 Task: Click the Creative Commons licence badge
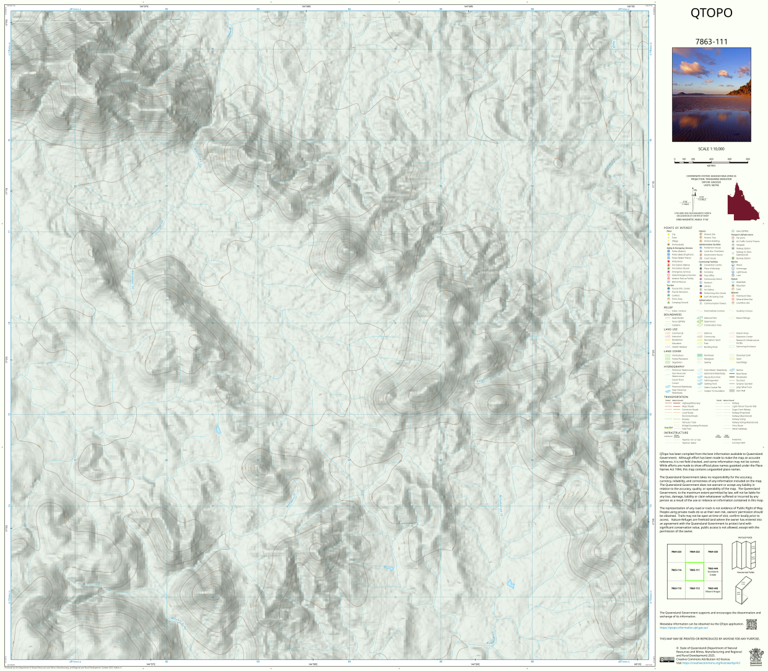point(667,659)
